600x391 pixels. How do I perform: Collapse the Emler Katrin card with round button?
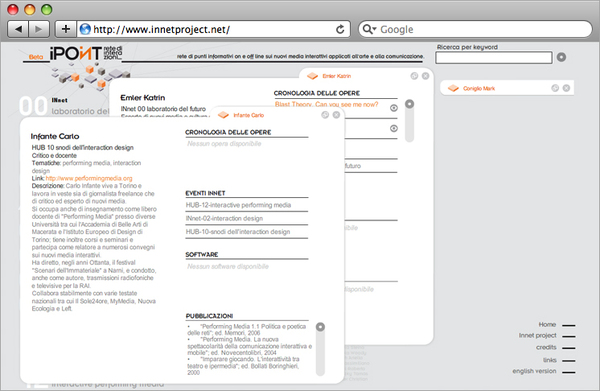[x=414, y=76]
